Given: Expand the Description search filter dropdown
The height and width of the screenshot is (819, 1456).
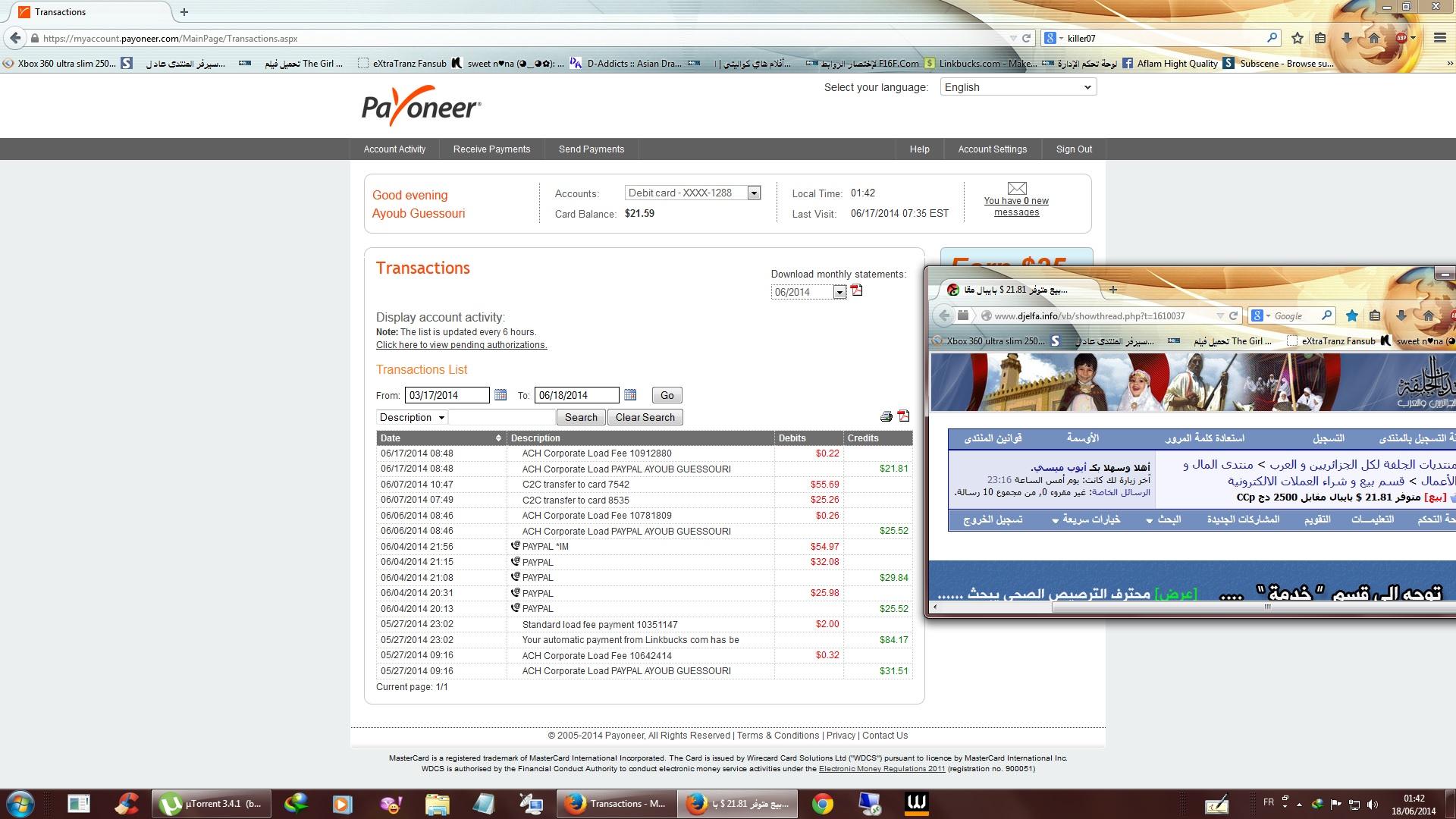Looking at the screenshot, I should point(412,418).
